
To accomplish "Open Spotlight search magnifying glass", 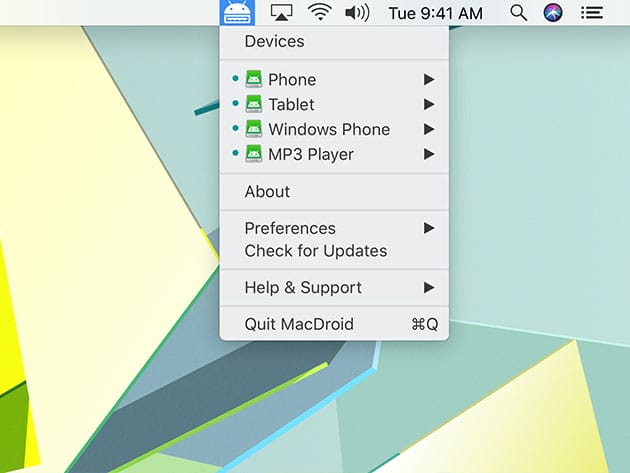I will coord(518,13).
